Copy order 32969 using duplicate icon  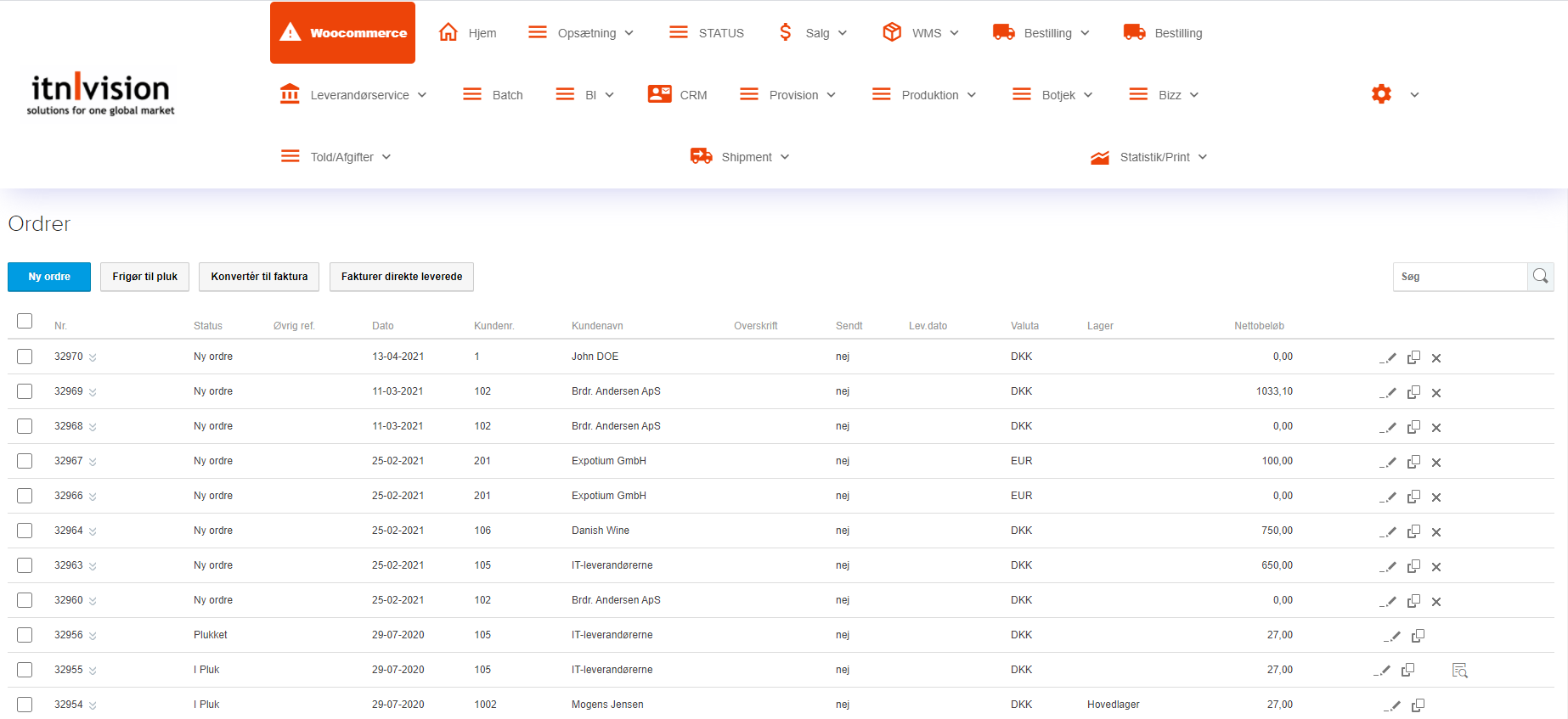click(1413, 392)
